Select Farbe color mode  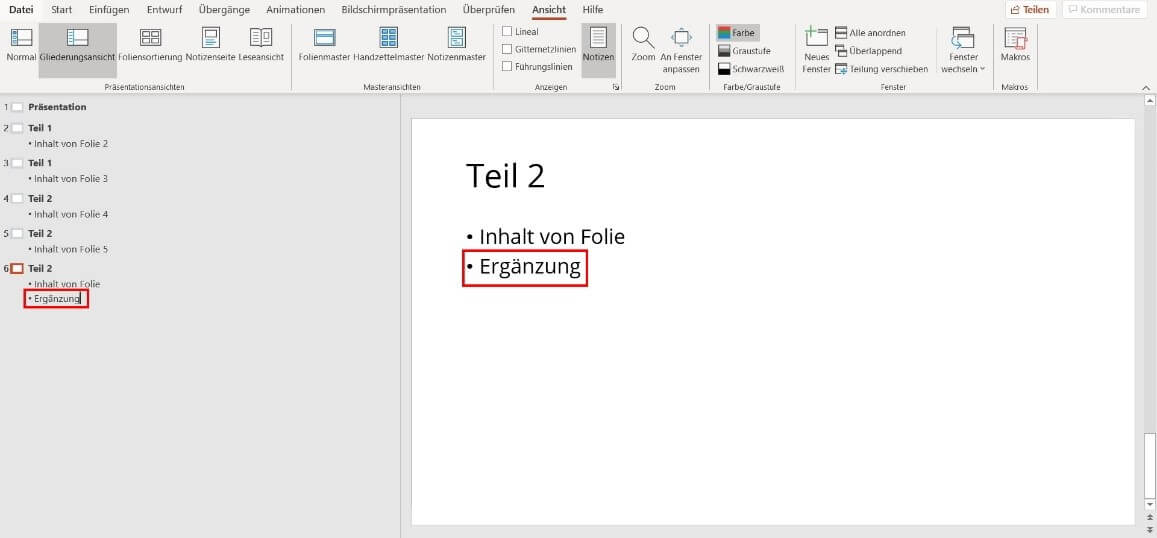click(737, 32)
